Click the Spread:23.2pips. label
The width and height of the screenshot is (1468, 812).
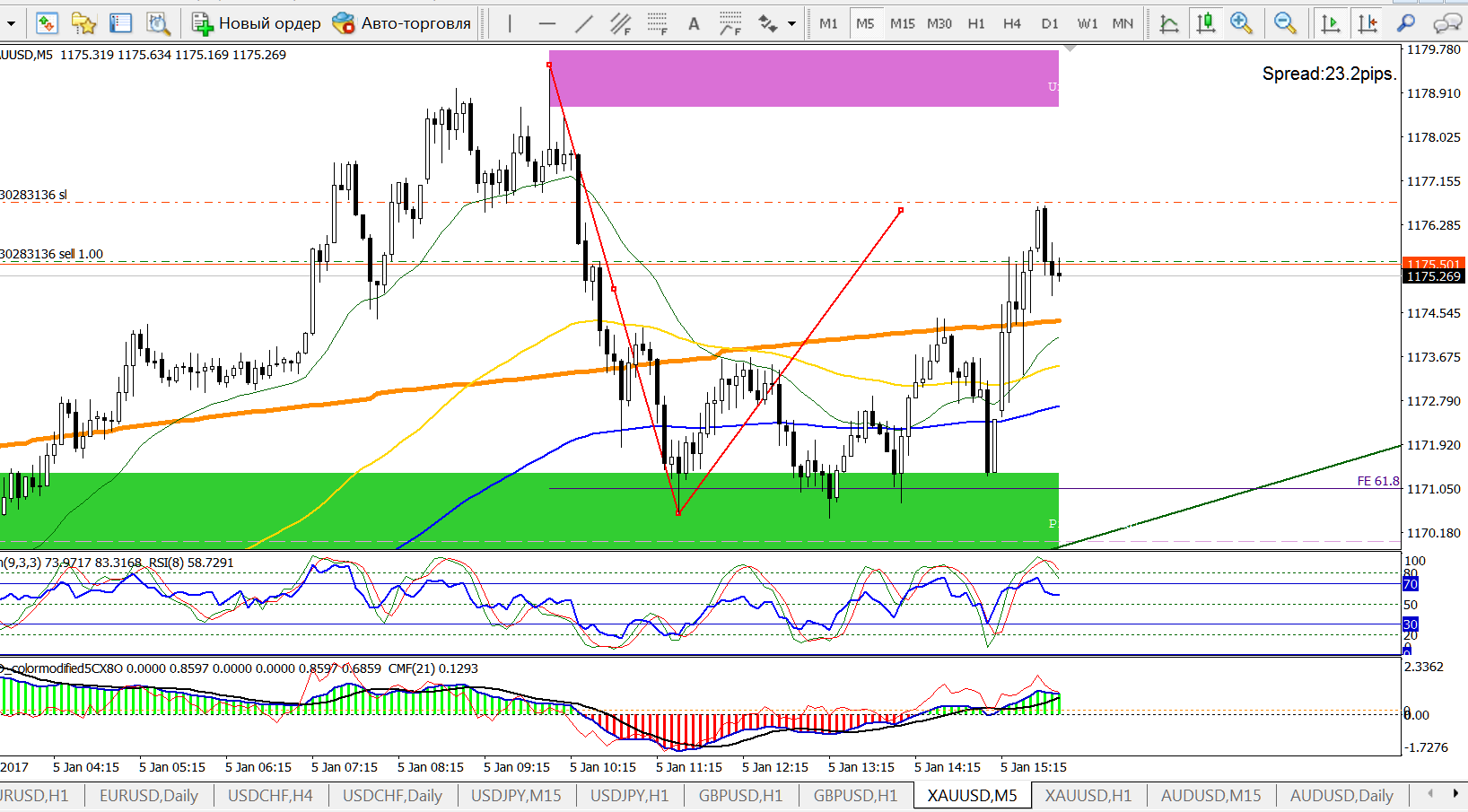tap(1329, 74)
